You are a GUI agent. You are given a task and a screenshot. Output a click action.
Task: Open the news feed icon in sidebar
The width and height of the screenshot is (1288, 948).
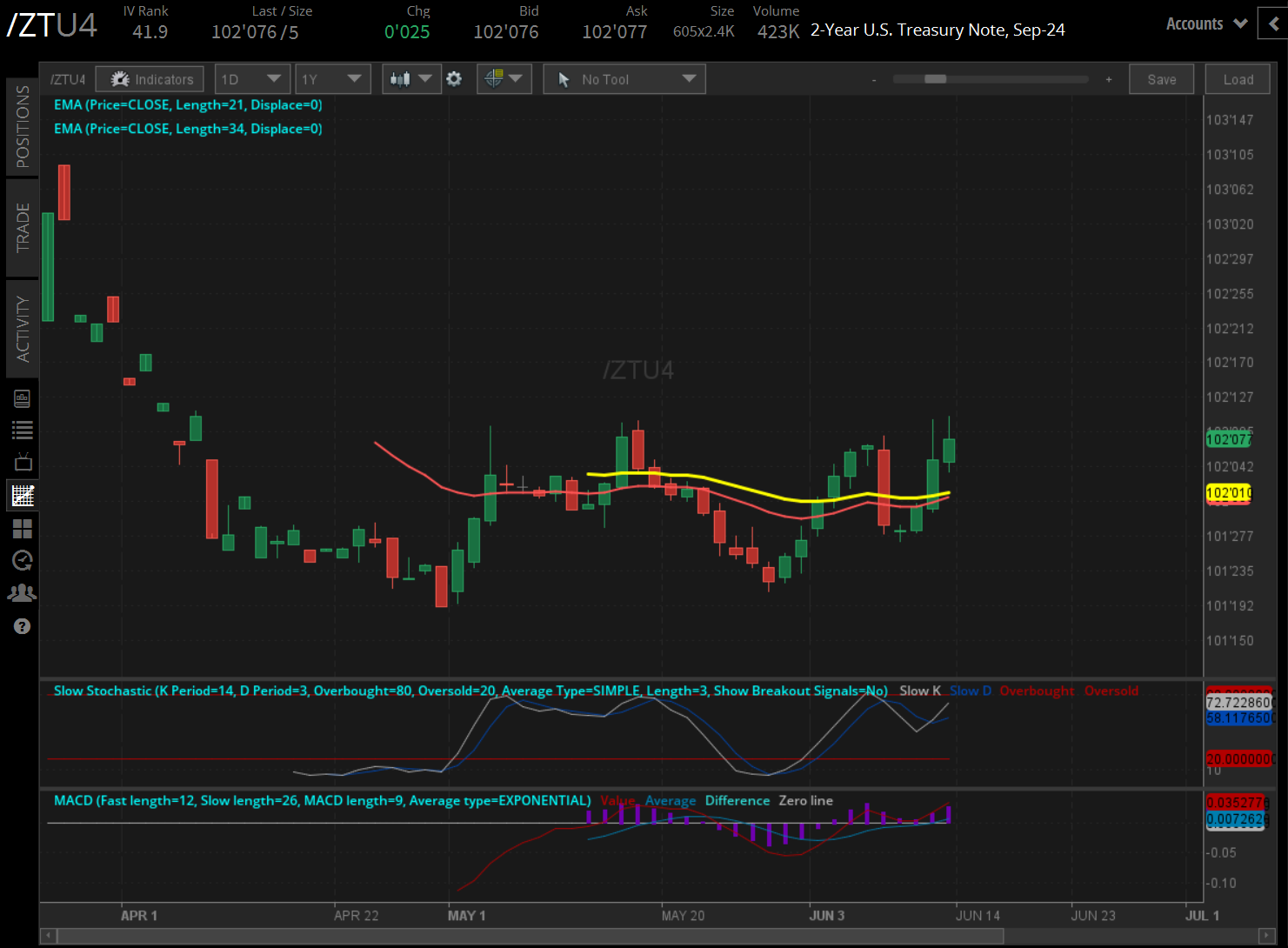point(23,398)
